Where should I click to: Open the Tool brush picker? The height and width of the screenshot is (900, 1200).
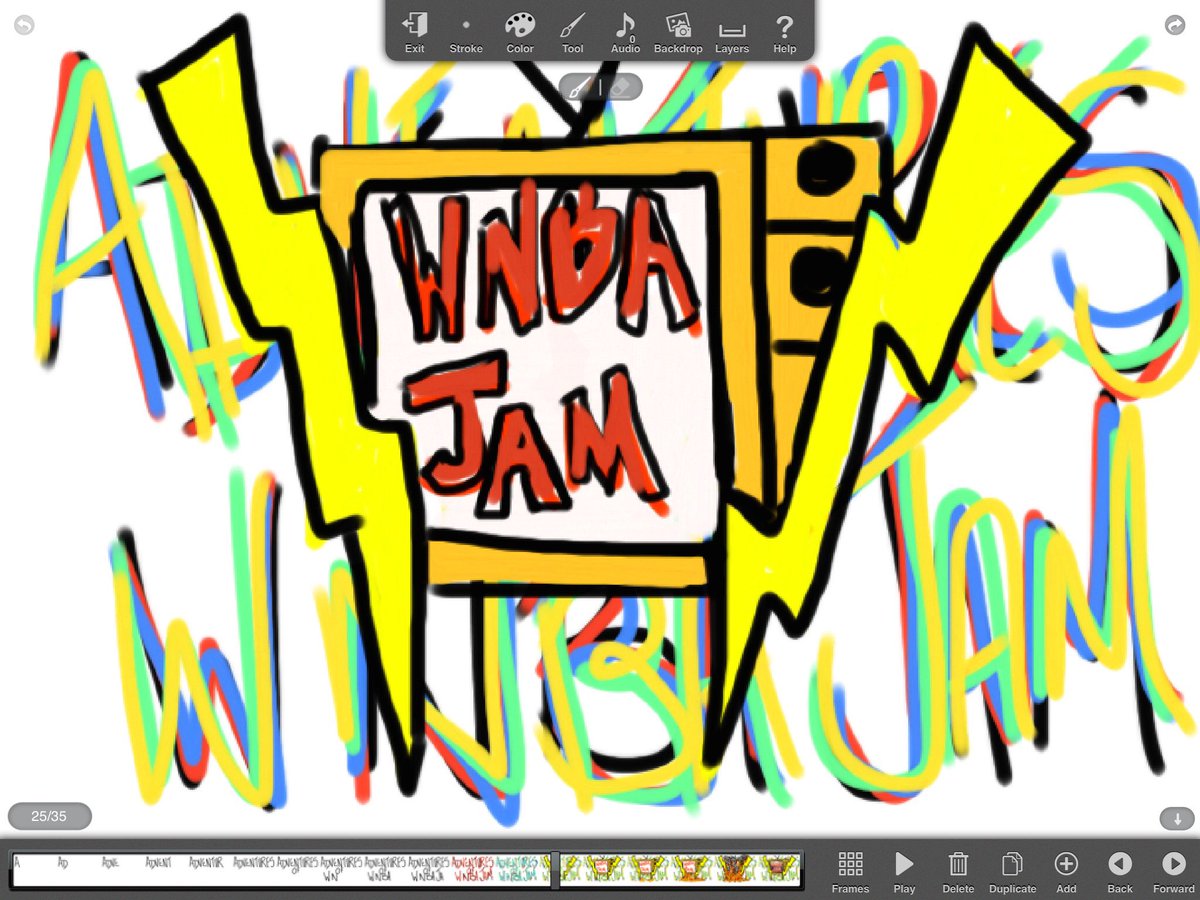[x=572, y=33]
